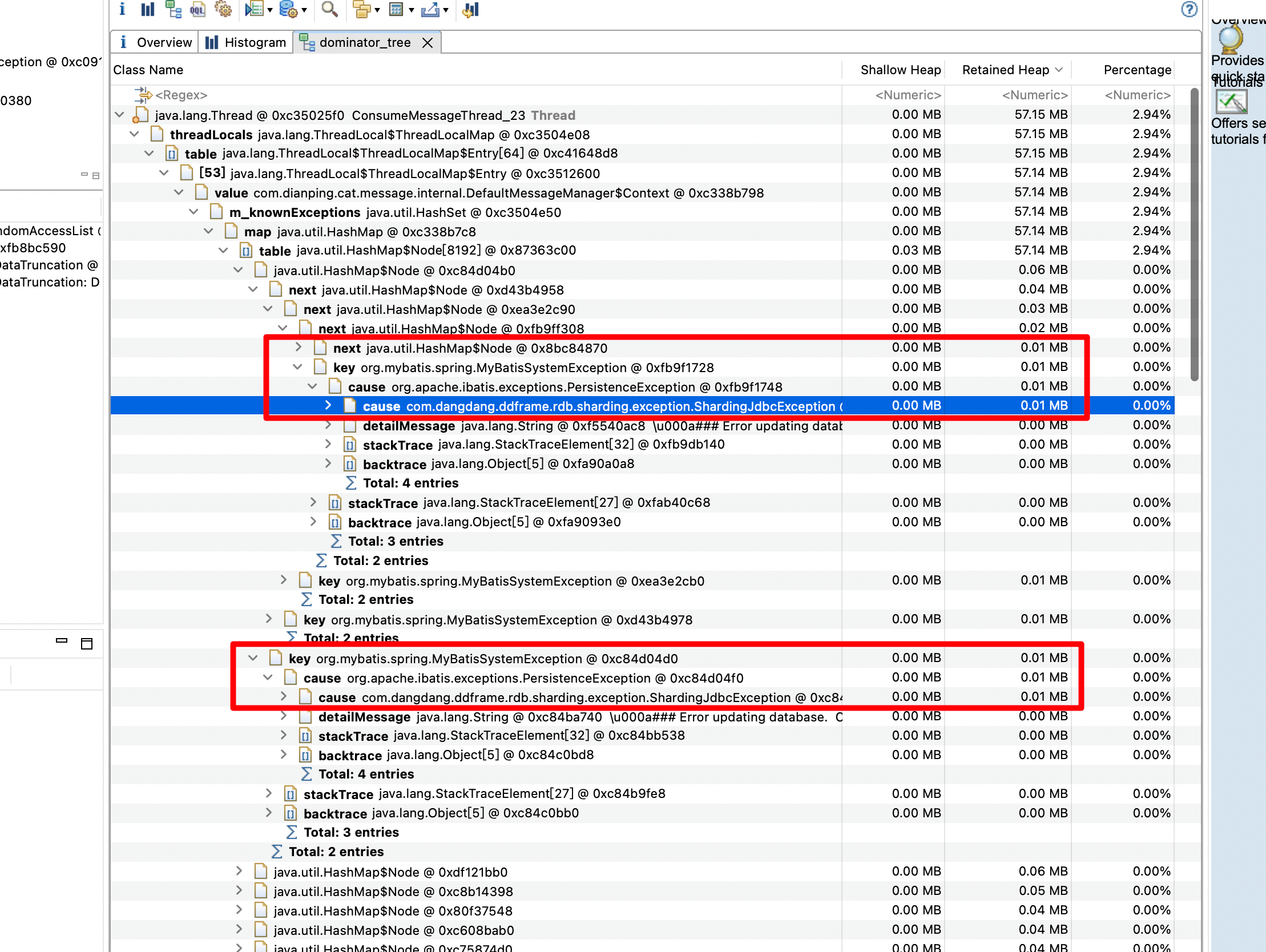The width and height of the screenshot is (1266, 952).
Task: Switch to the Histogram tab
Action: click(246, 42)
